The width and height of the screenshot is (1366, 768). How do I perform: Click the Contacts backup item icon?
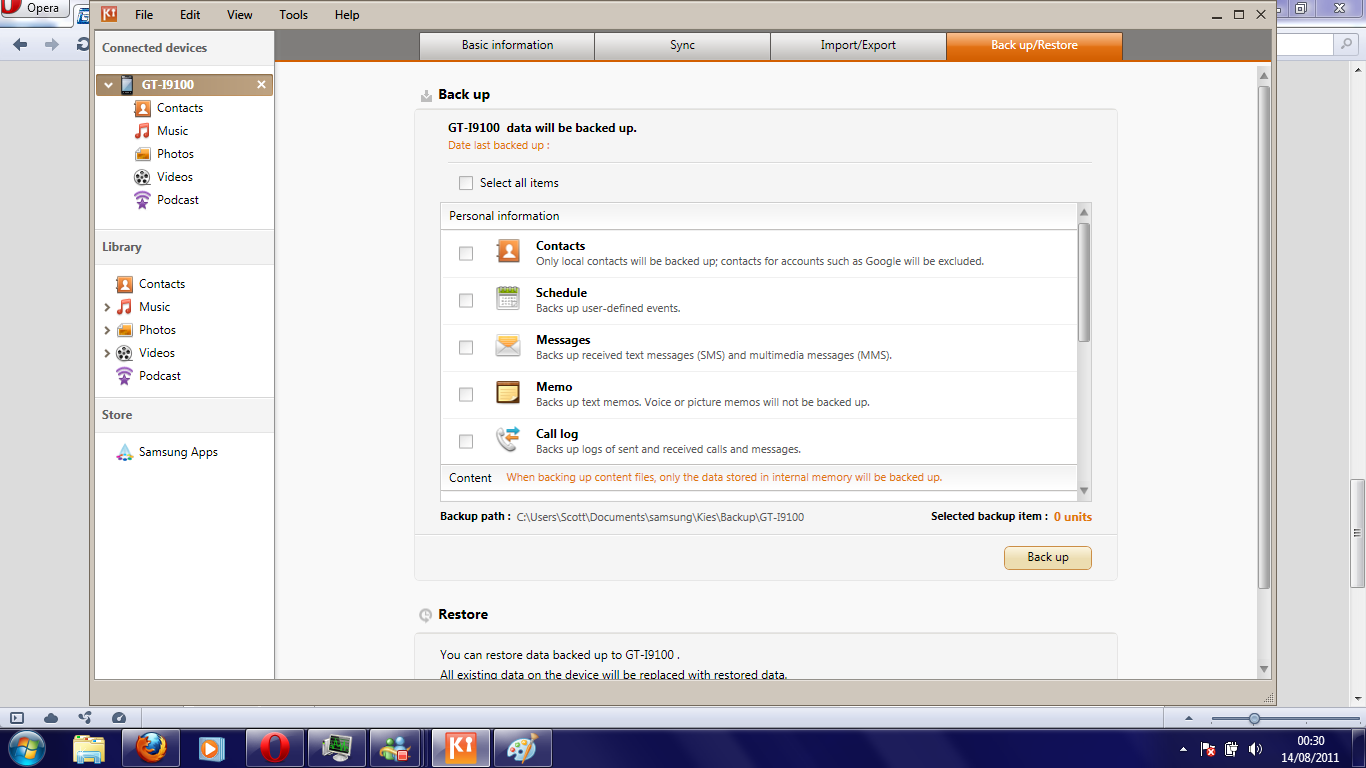(x=508, y=251)
